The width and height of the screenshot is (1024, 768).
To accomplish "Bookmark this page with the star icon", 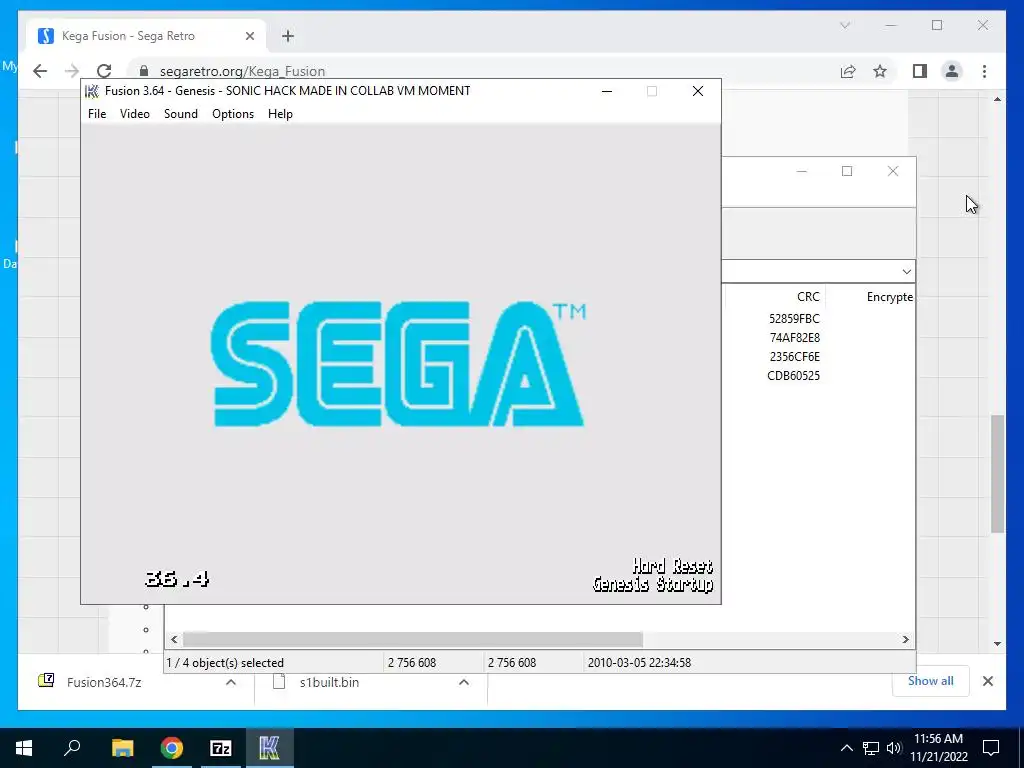I will click(880, 71).
